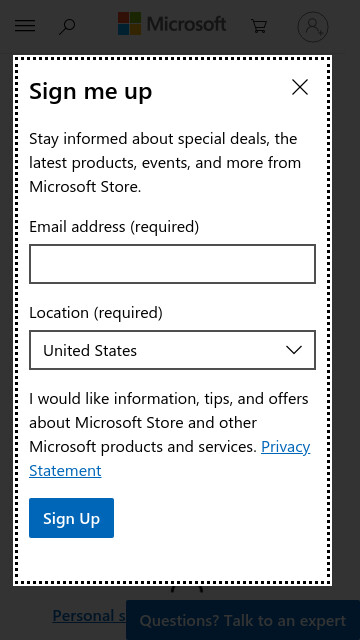Click the Questions? Talk to an expert button

click(243, 620)
